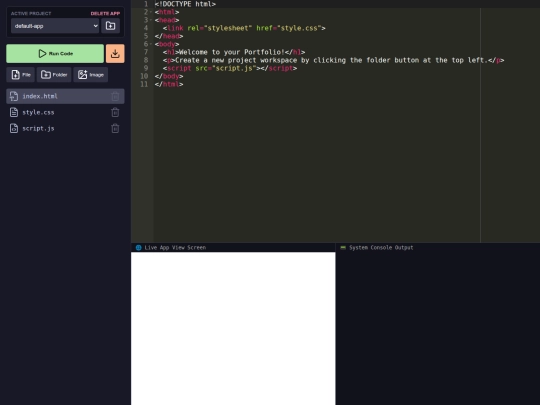
Task: Collapse the html tag fold arrow on line 2
Action: pos(151,12)
